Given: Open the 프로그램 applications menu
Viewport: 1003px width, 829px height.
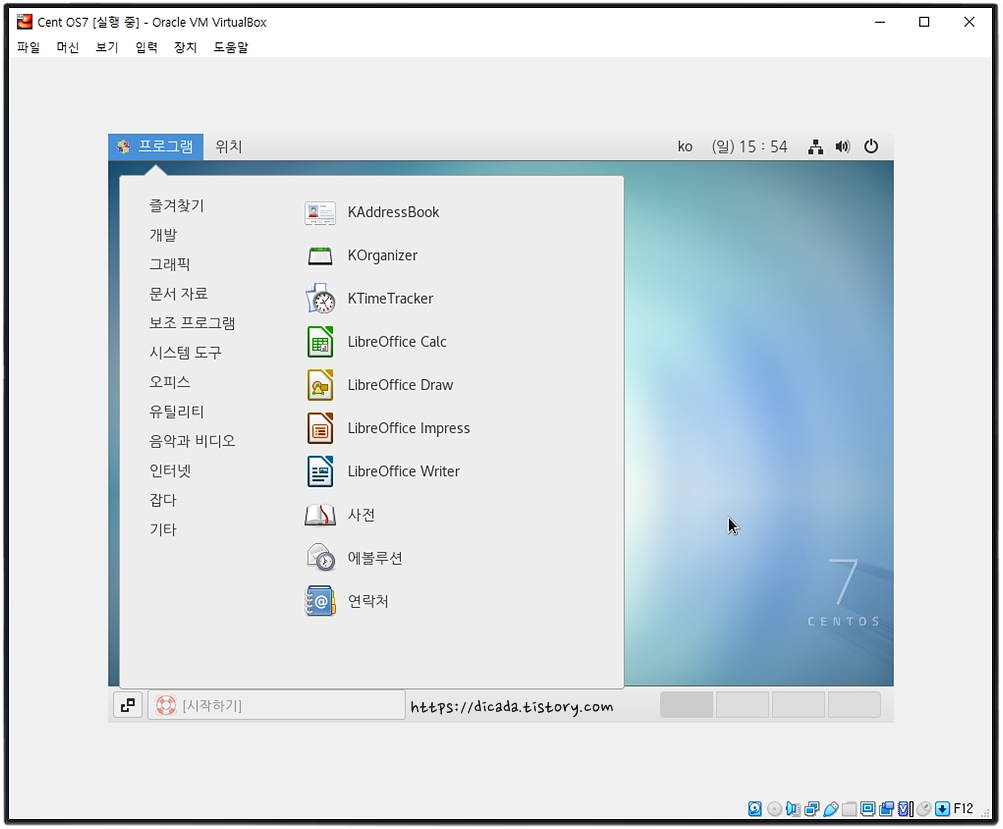Looking at the screenshot, I should tap(156, 147).
